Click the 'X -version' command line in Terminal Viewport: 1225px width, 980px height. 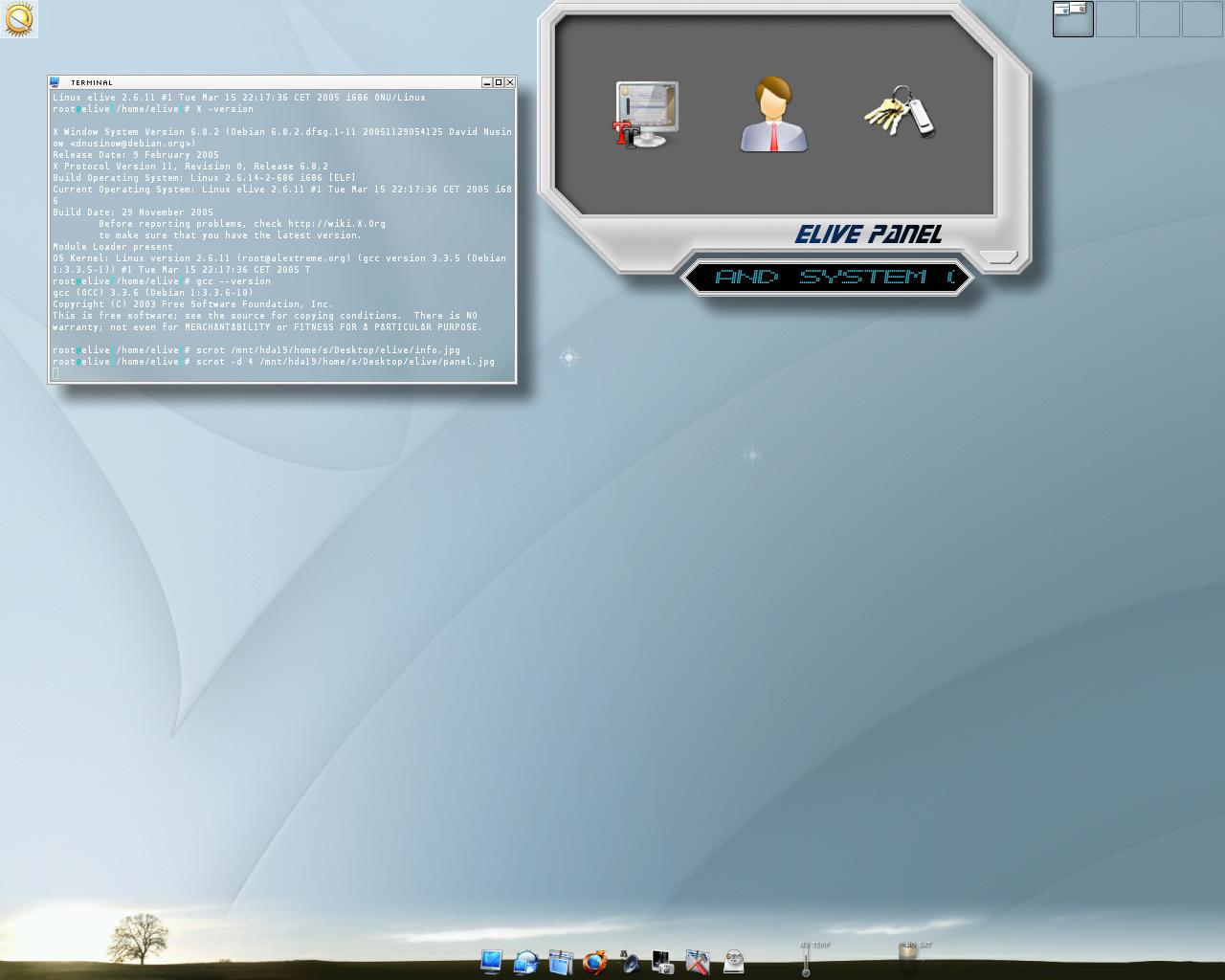tap(153, 109)
